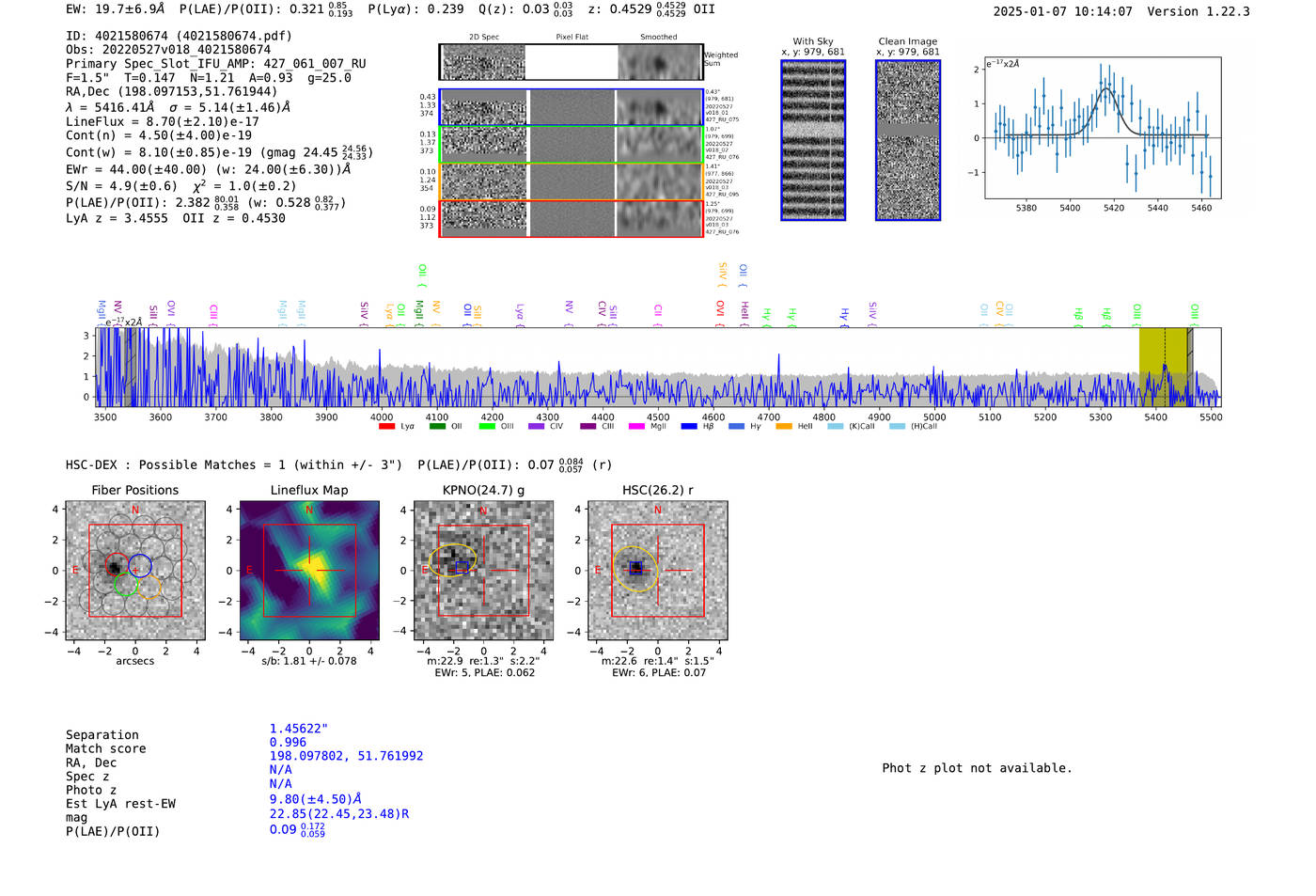The height and width of the screenshot is (896, 1316).
Task: Click the EW: 19.7±6.9Å header value
Action: pyautogui.click(x=115, y=9)
